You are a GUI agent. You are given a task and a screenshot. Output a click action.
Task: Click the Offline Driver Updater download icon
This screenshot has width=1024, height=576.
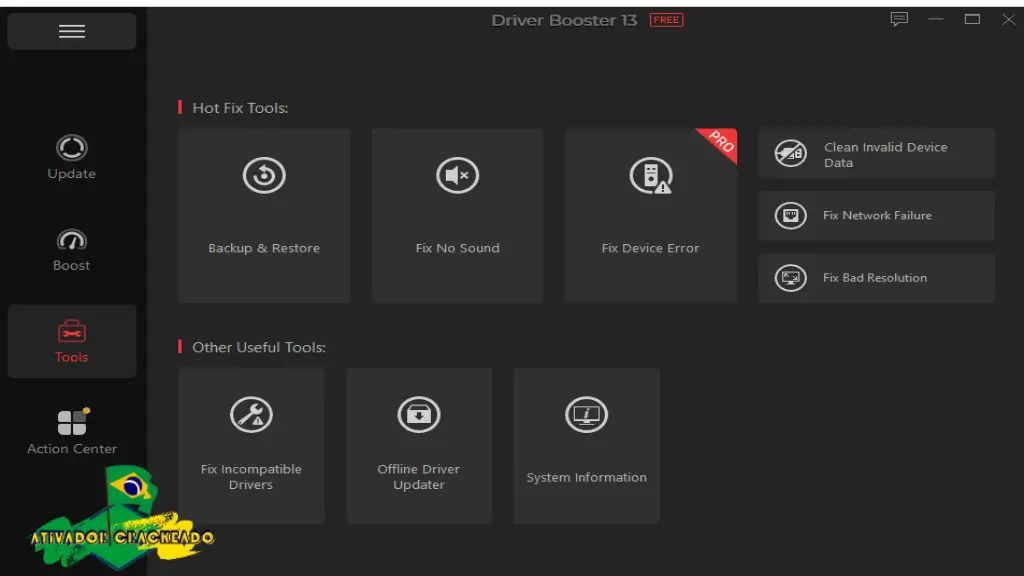tap(419, 414)
